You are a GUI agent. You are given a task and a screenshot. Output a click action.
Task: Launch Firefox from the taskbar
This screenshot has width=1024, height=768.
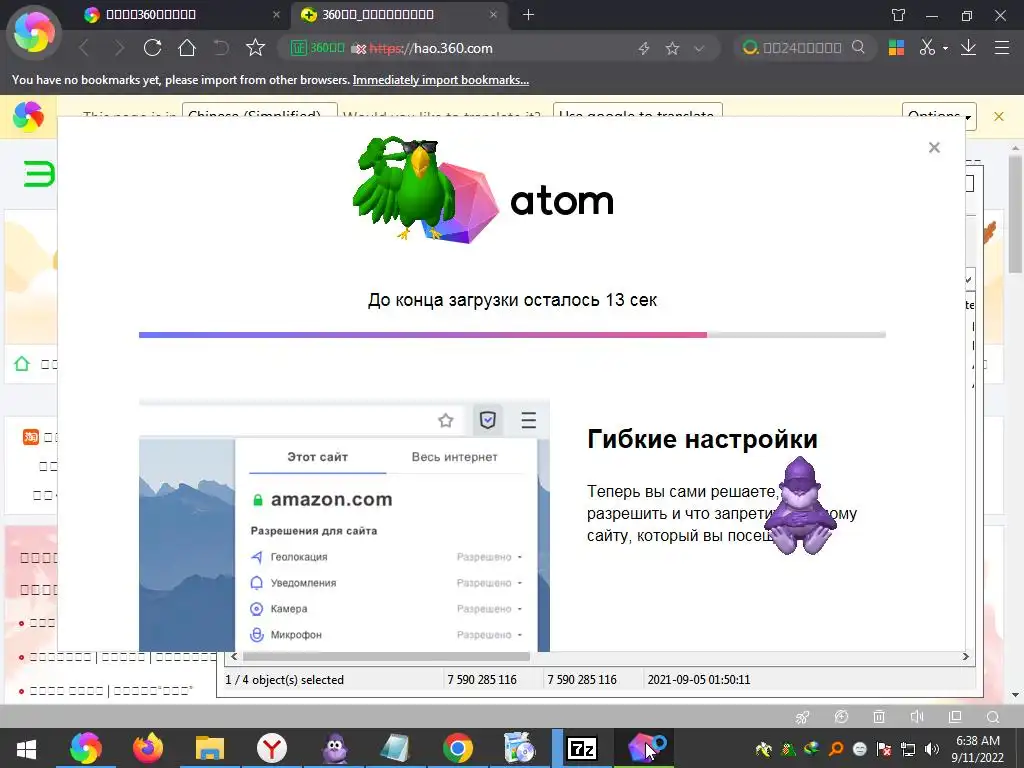pyautogui.click(x=148, y=748)
